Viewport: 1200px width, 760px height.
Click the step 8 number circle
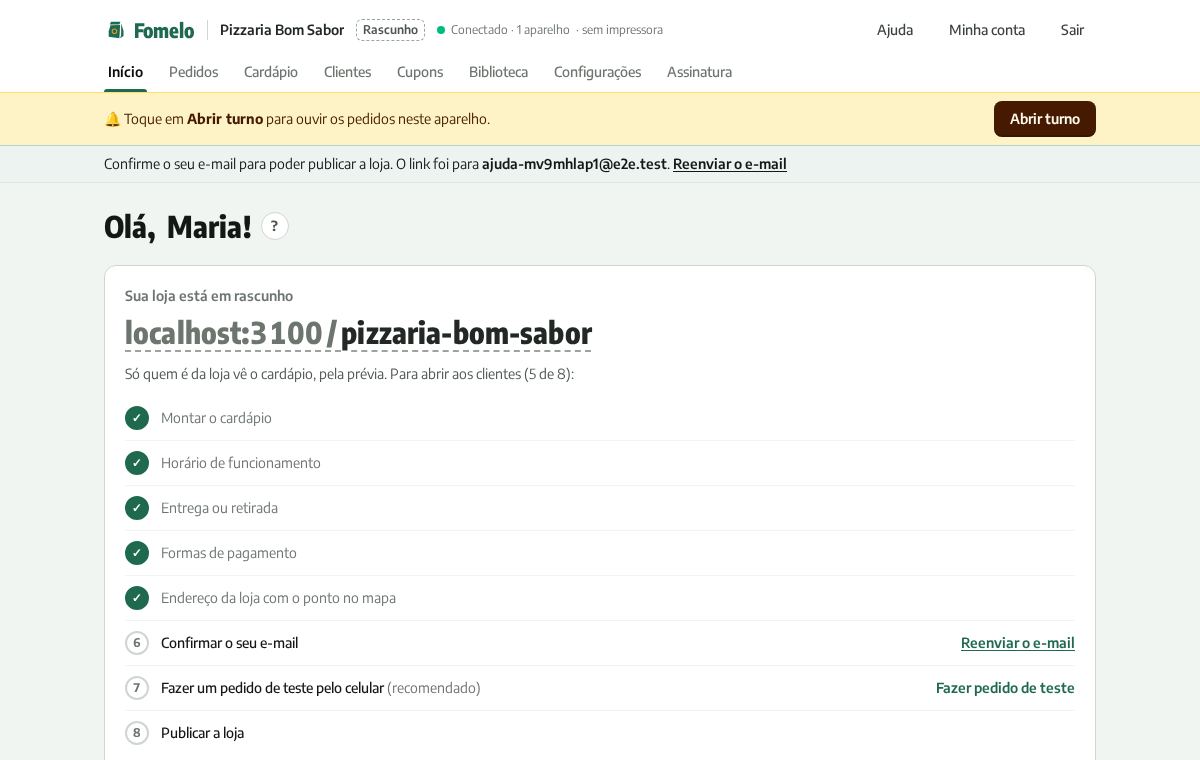point(137,733)
